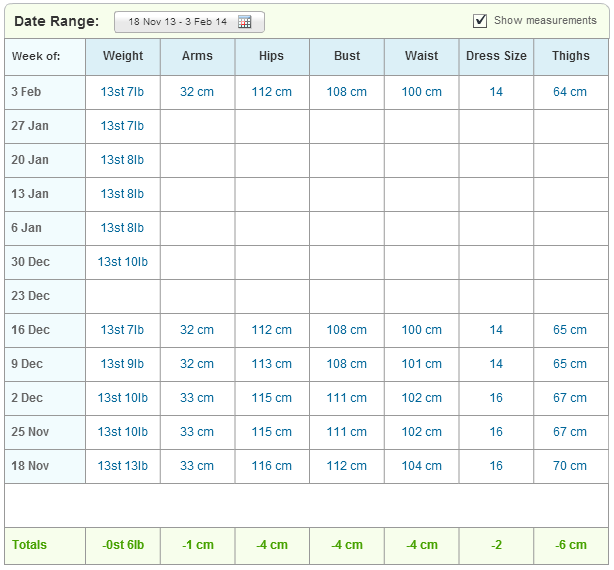Click weight 13st 10lb for 25 Nov
This screenshot has height=570, width=614.
tap(123, 432)
